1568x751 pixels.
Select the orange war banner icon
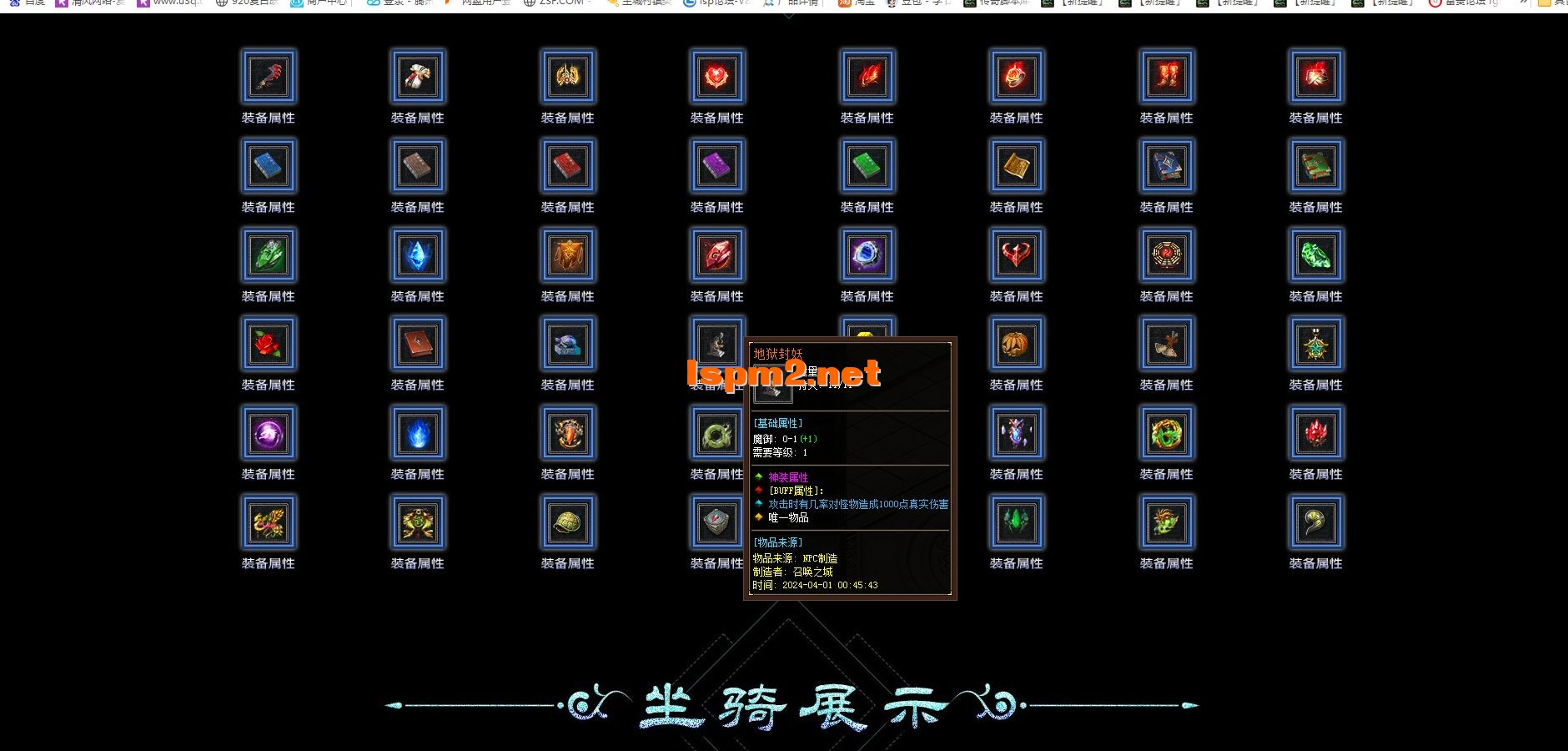click(568, 255)
